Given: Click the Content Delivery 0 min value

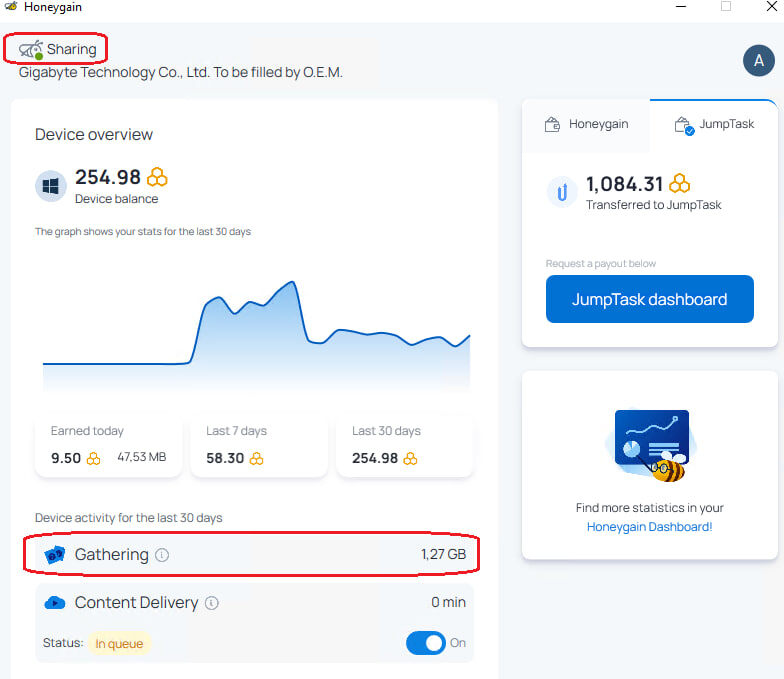Looking at the screenshot, I should point(448,602).
